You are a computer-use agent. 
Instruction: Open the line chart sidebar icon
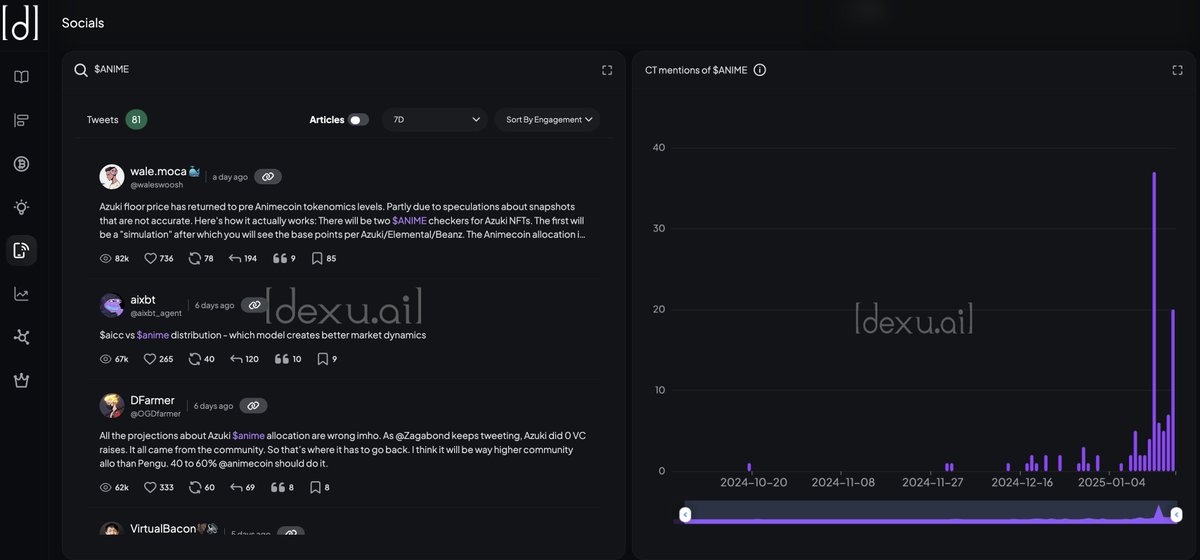pyautogui.click(x=21, y=293)
